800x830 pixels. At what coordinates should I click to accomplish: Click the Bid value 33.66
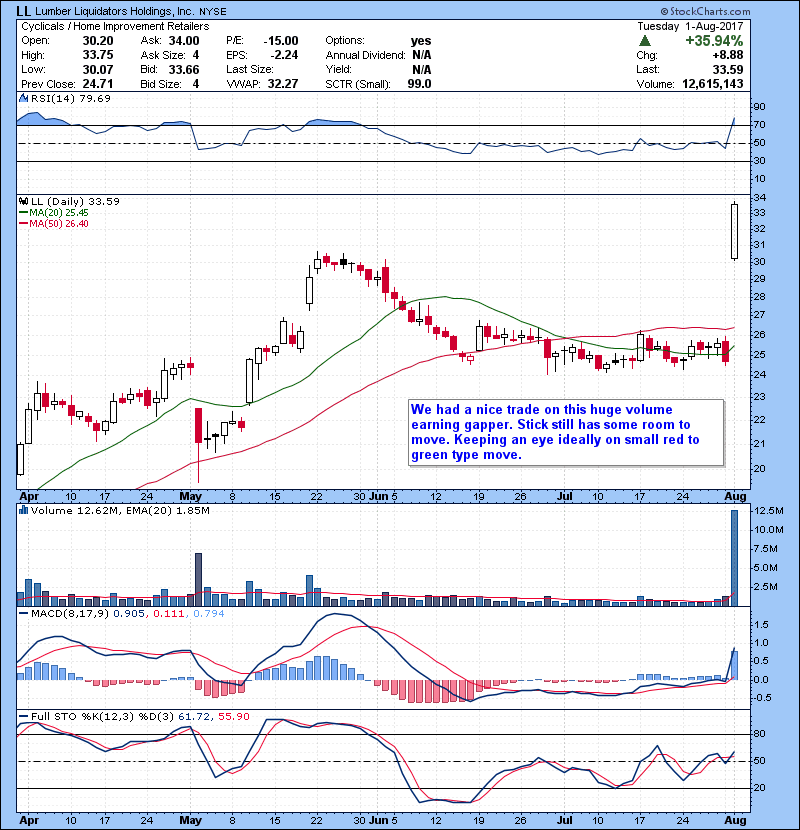click(184, 69)
